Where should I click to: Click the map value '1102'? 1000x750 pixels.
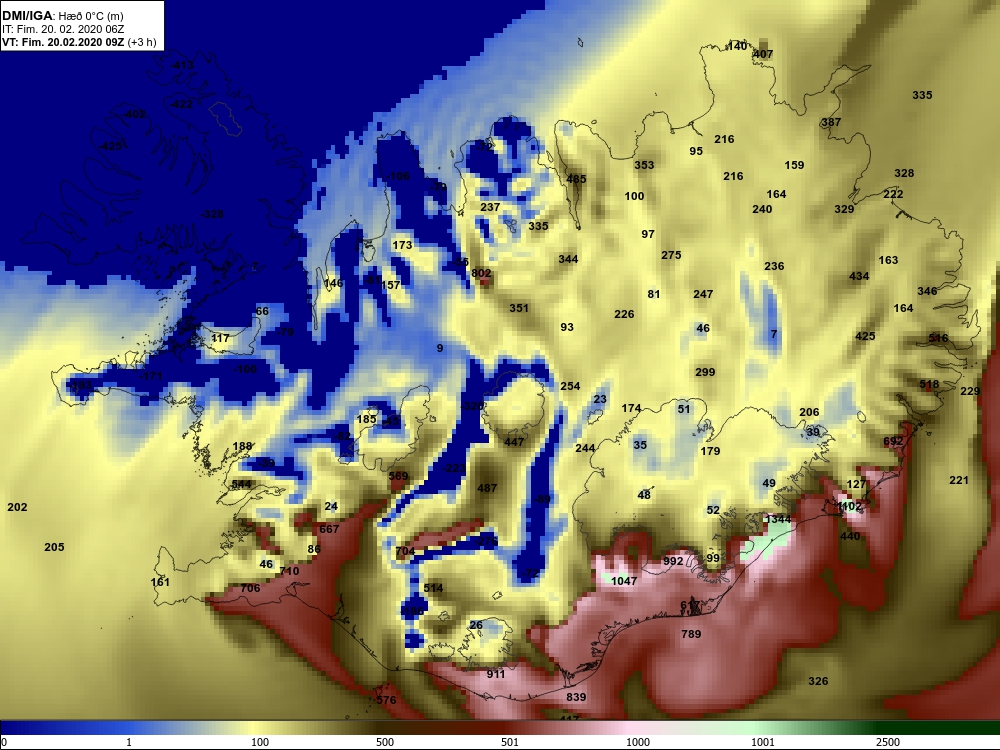point(850,507)
